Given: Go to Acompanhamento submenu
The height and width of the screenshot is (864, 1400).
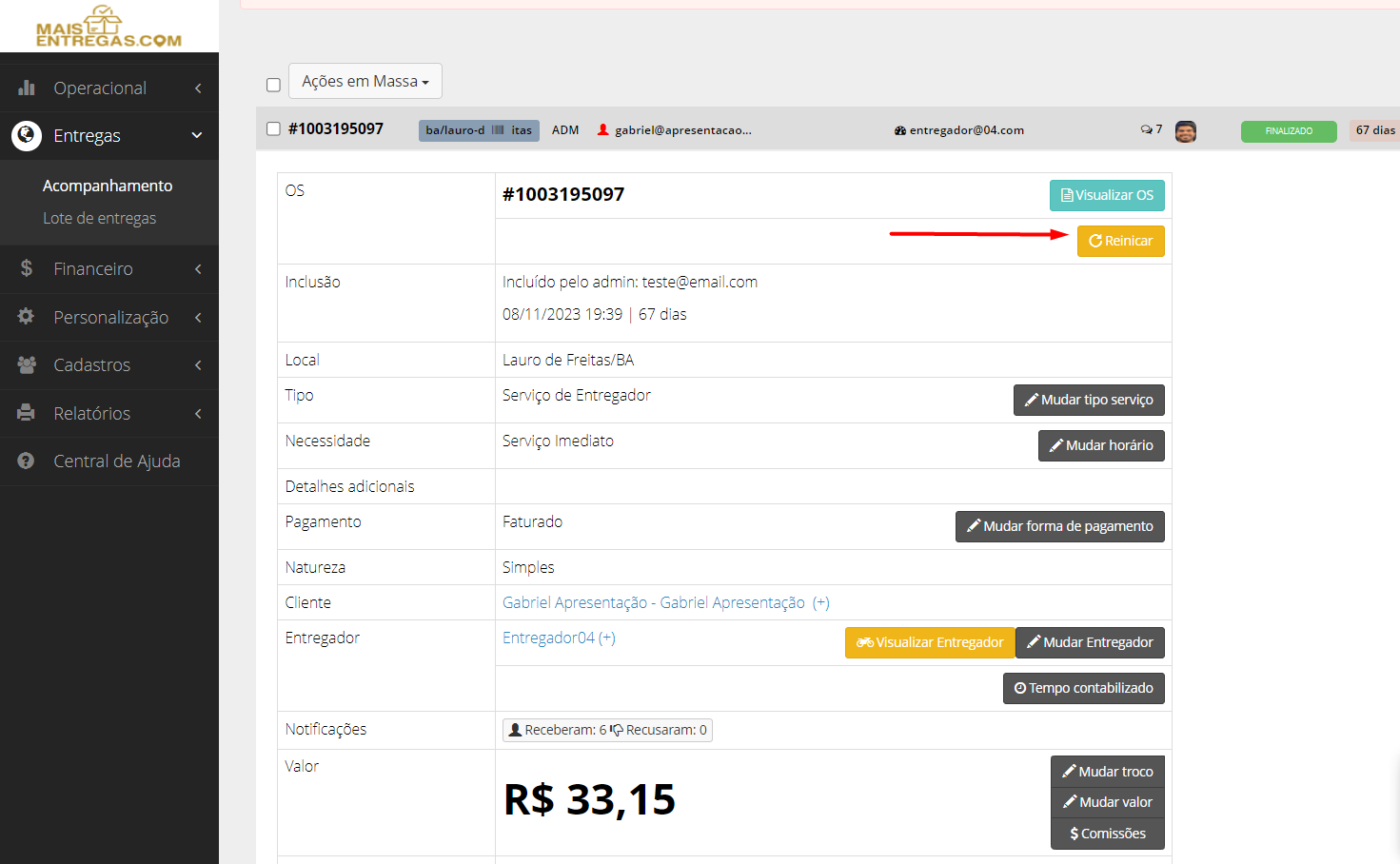Looking at the screenshot, I should coord(108,186).
